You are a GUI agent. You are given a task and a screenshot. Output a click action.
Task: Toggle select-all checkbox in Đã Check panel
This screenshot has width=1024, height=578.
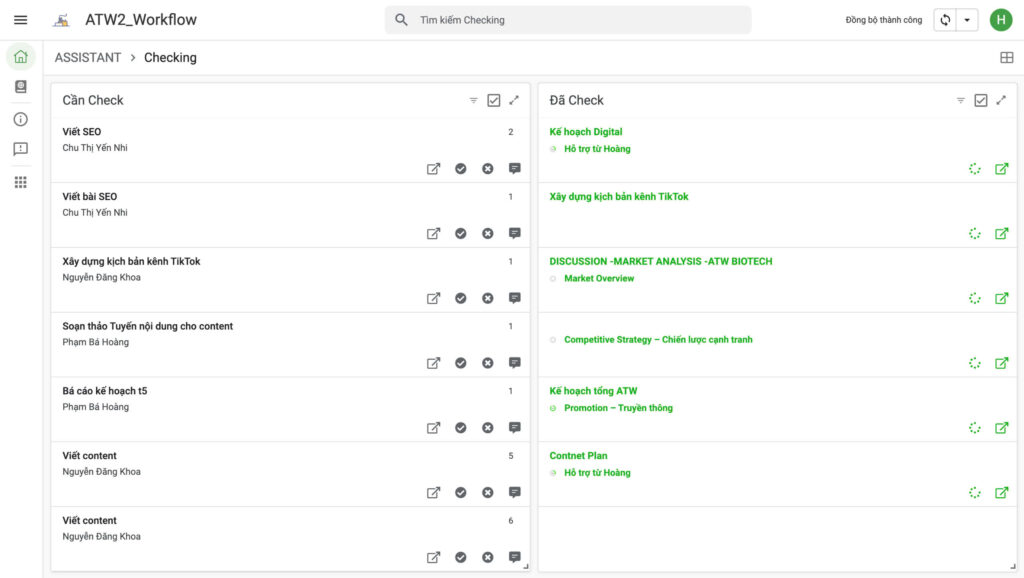(980, 100)
